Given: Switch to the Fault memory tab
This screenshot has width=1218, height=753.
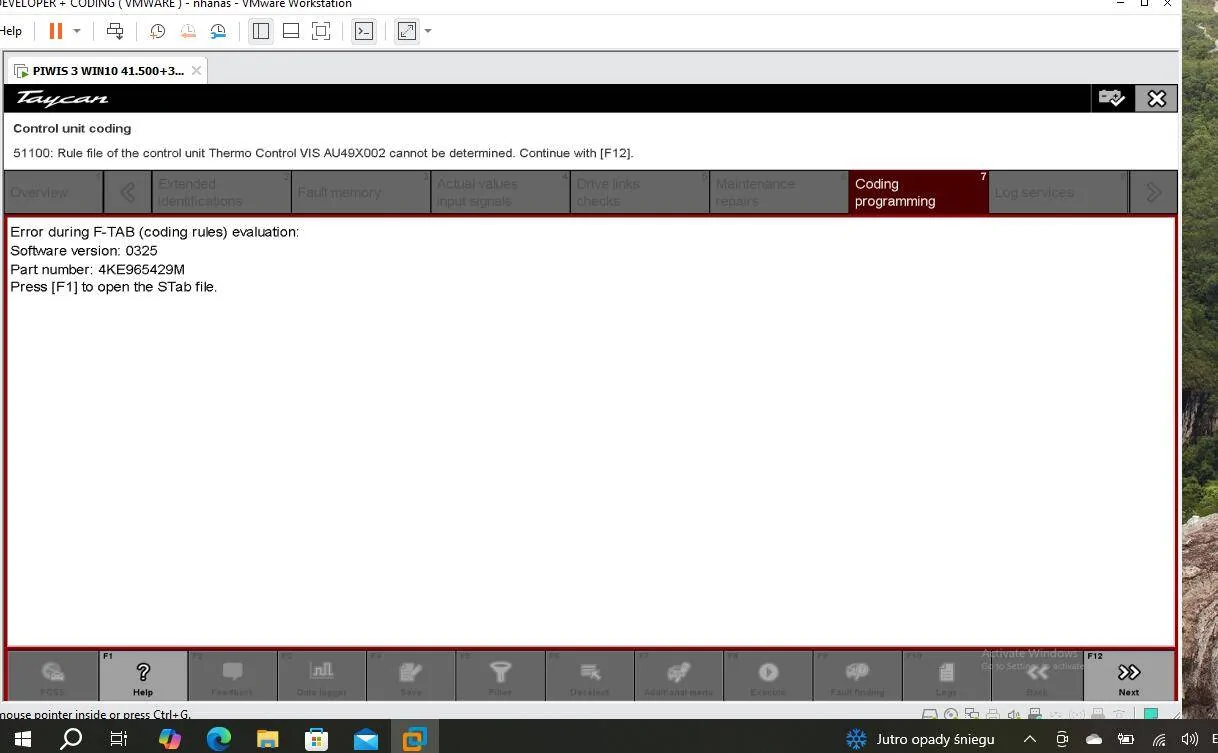Looking at the screenshot, I should (361, 192).
